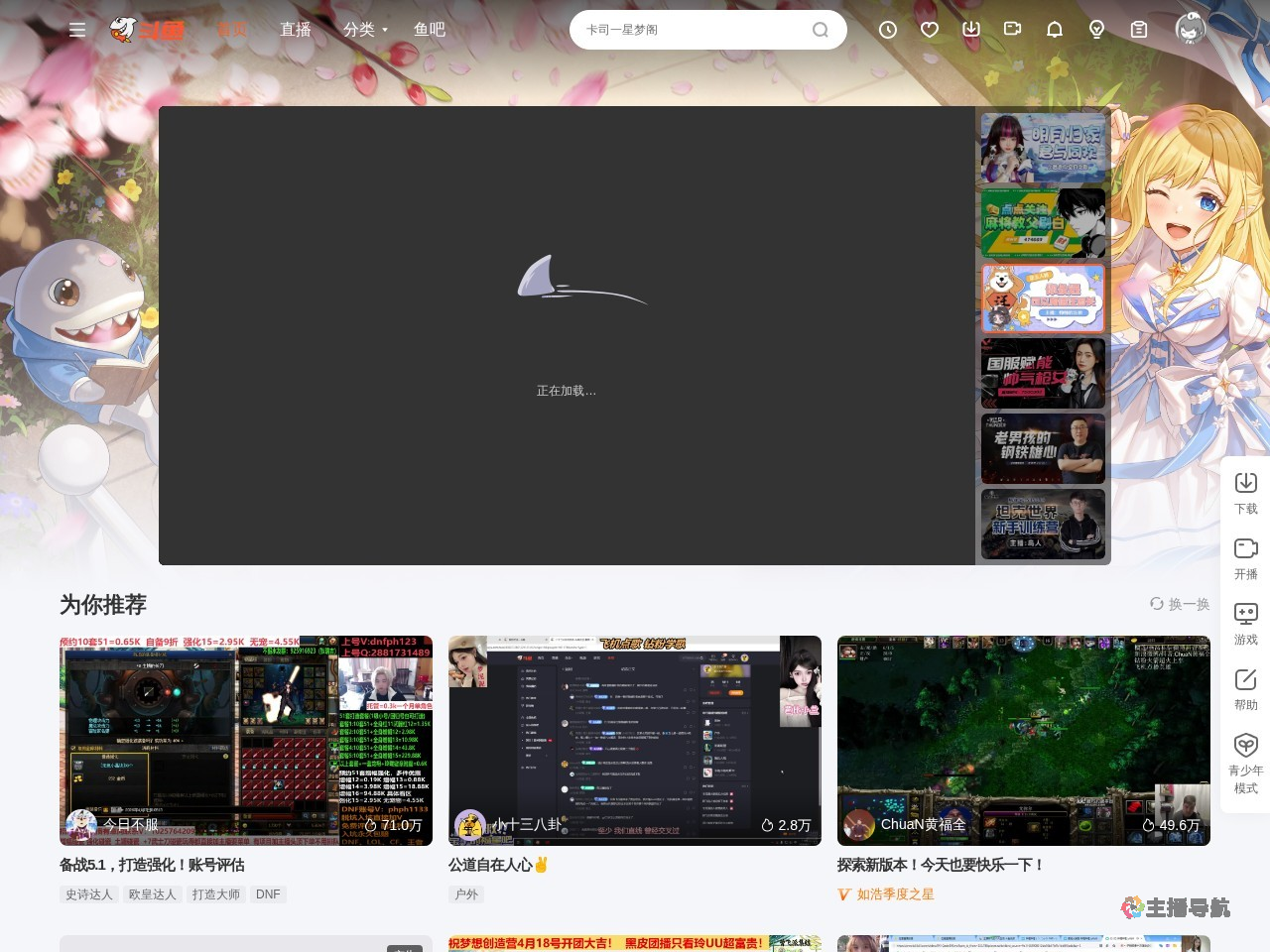Toggle the hamburger sidebar menu
The height and width of the screenshot is (952, 1270).
coord(77,30)
